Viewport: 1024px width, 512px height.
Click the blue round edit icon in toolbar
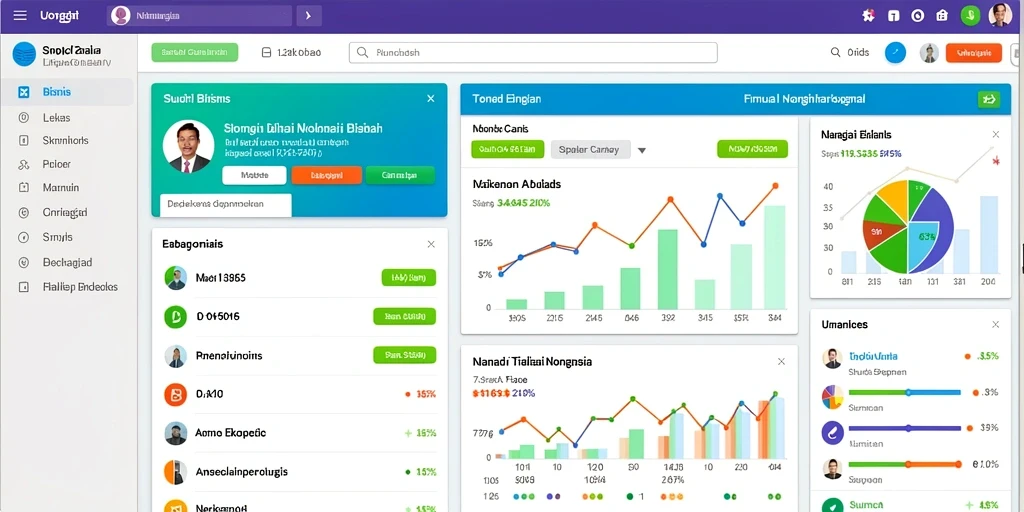click(x=895, y=52)
